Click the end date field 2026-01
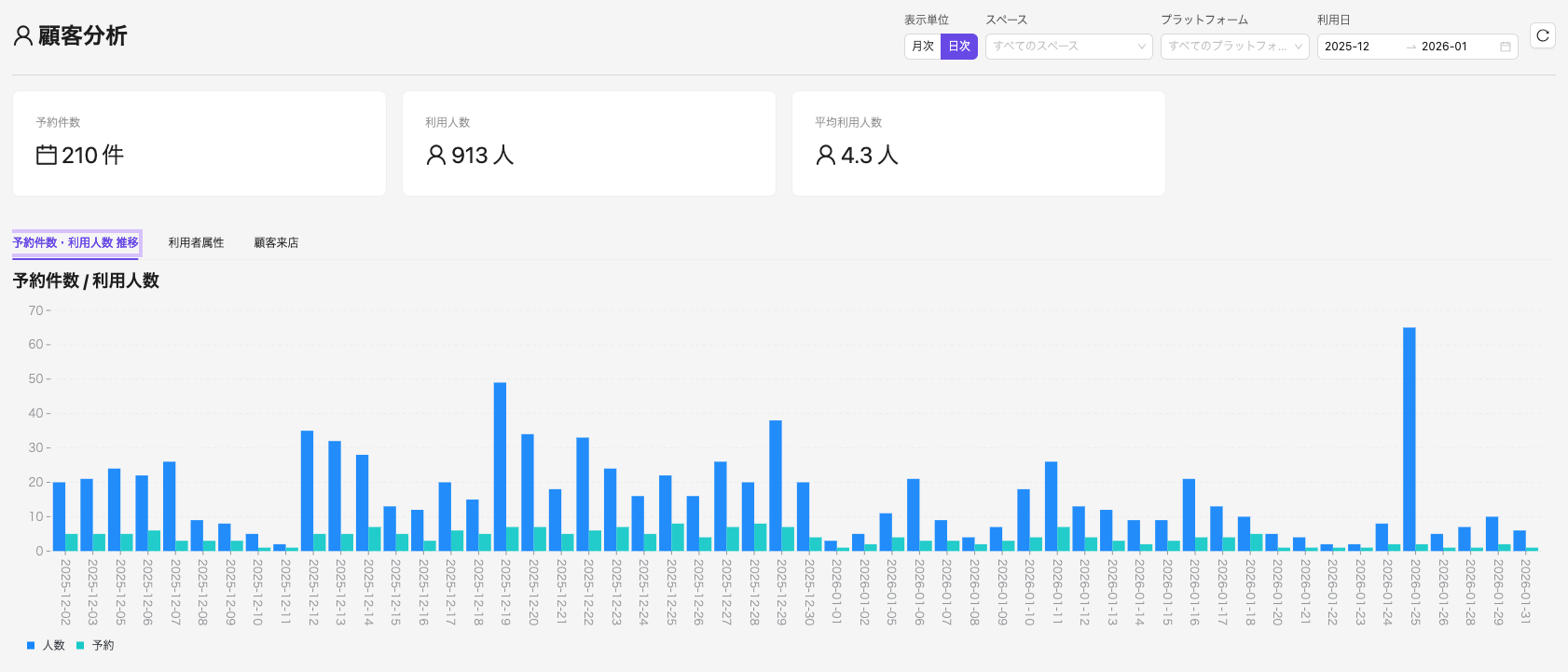Viewport: 1568px width, 672px height. 1444,47
